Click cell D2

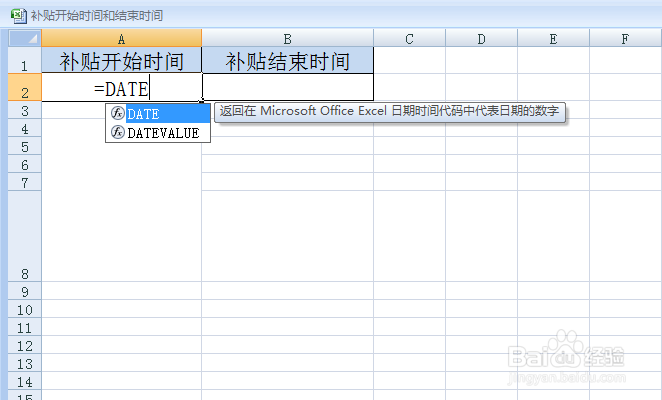click(481, 87)
